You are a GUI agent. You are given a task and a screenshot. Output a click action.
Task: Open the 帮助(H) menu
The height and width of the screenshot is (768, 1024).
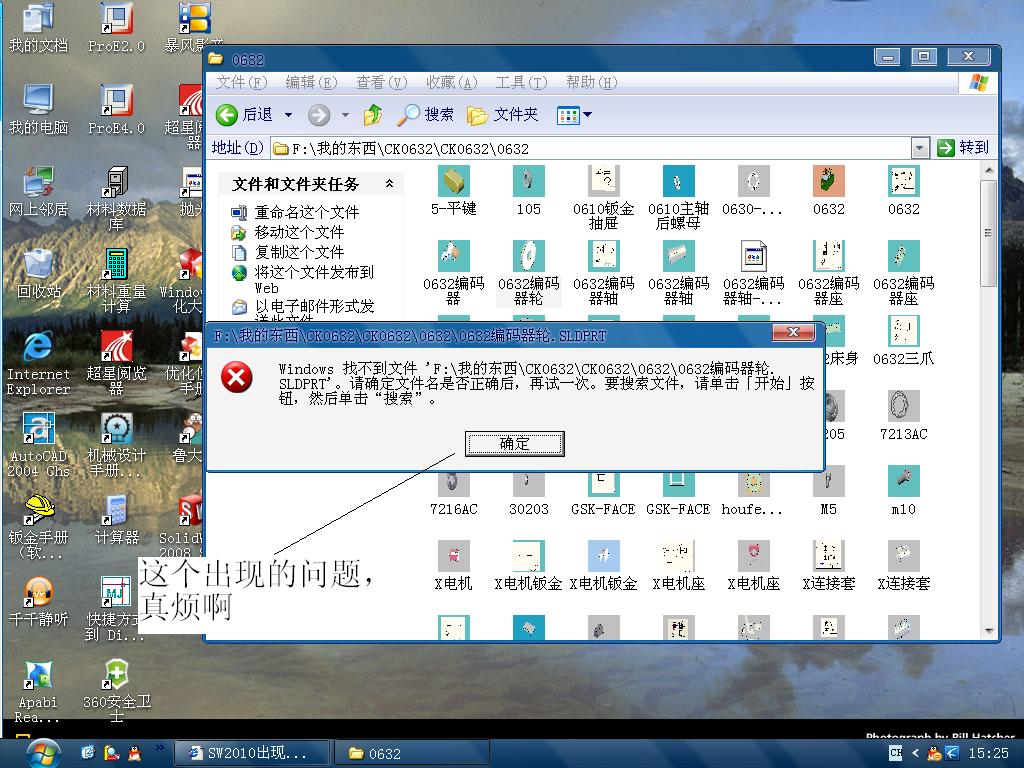point(591,82)
